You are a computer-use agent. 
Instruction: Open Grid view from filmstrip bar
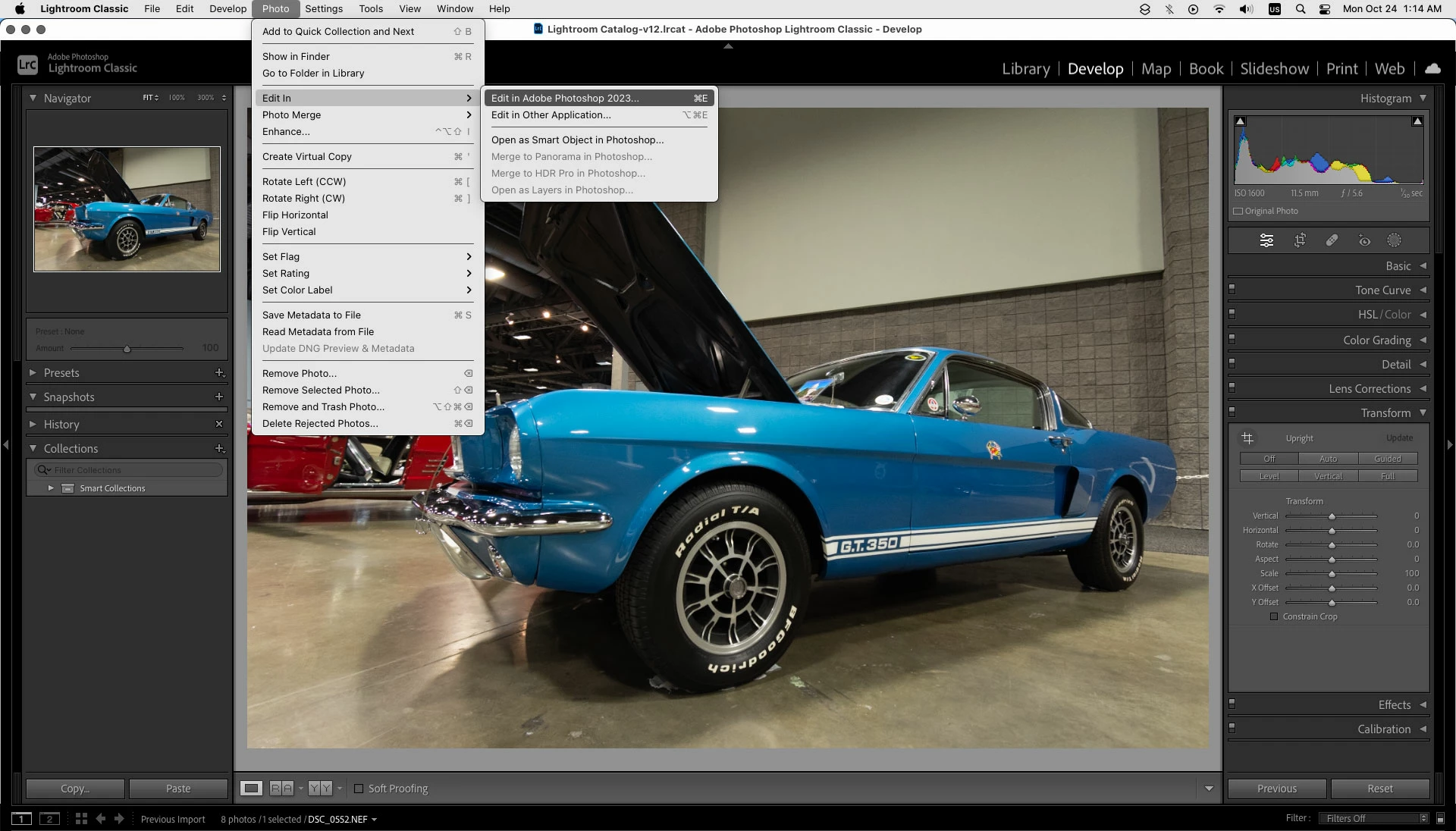click(81, 819)
